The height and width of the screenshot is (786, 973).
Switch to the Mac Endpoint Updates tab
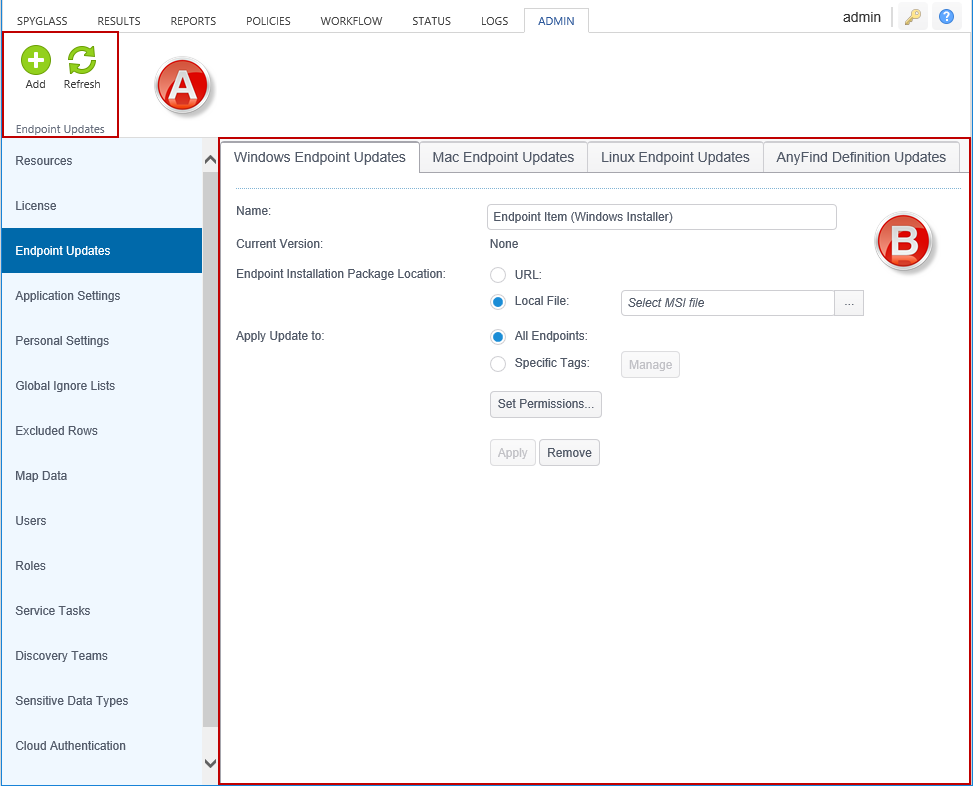[x=503, y=157]
